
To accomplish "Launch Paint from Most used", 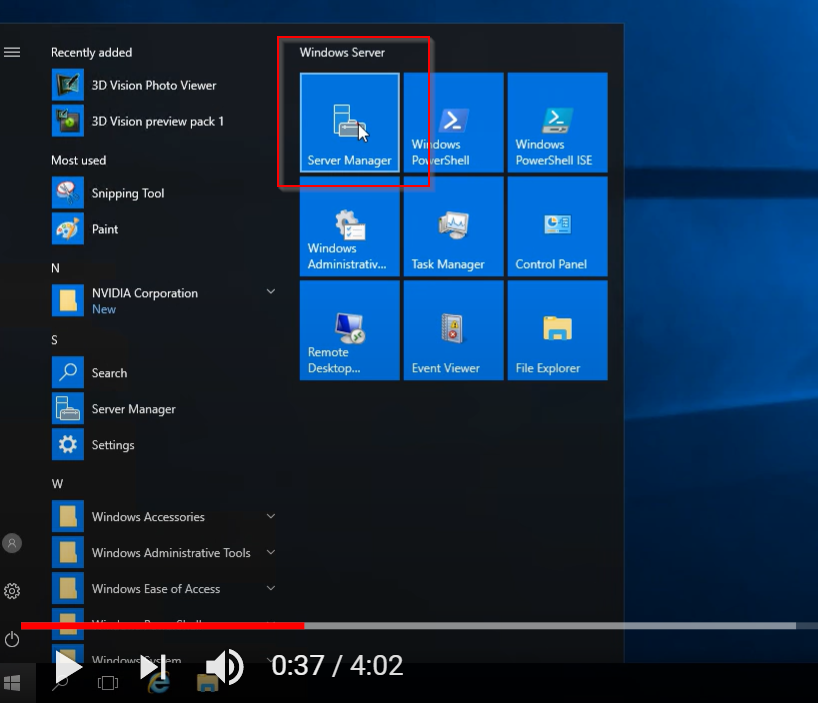I will (164, 229).
